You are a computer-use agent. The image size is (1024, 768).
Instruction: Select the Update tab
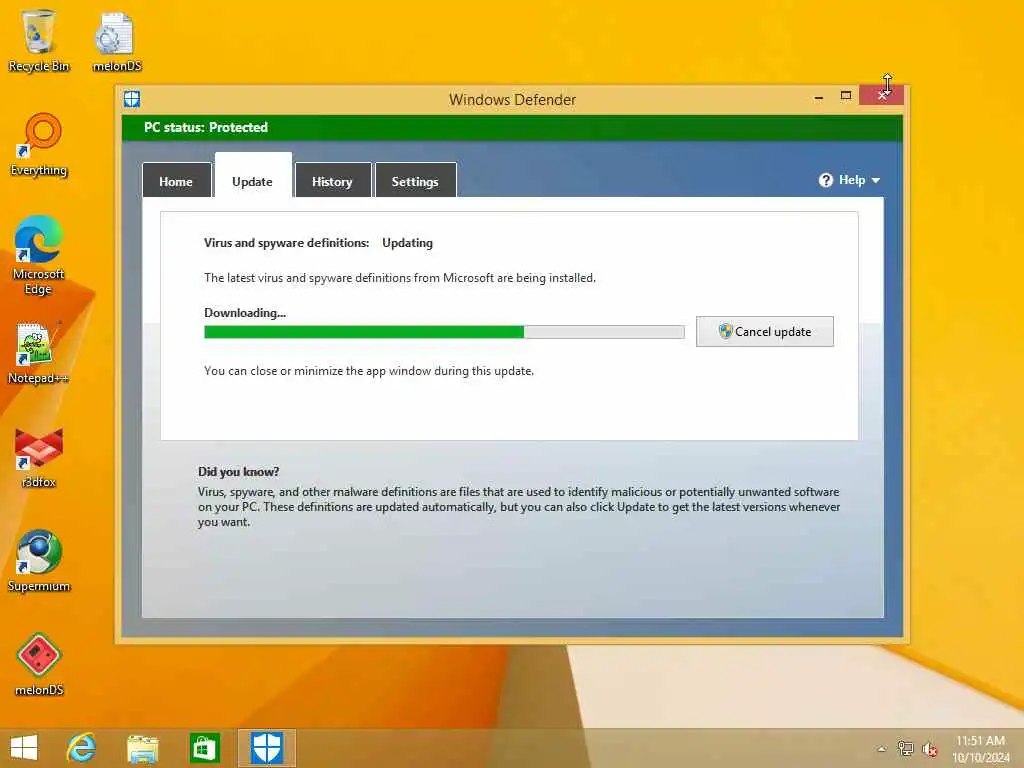253,175
